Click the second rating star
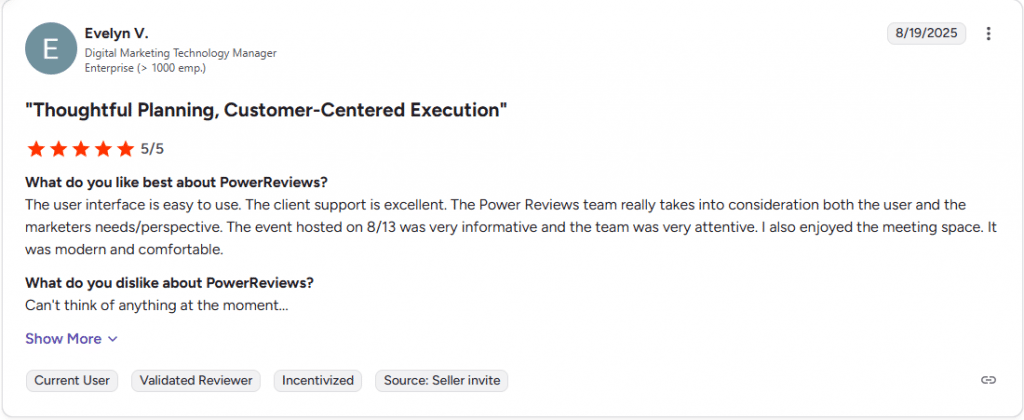Viewport: 1024px width, 420px height. click(58, 149)
